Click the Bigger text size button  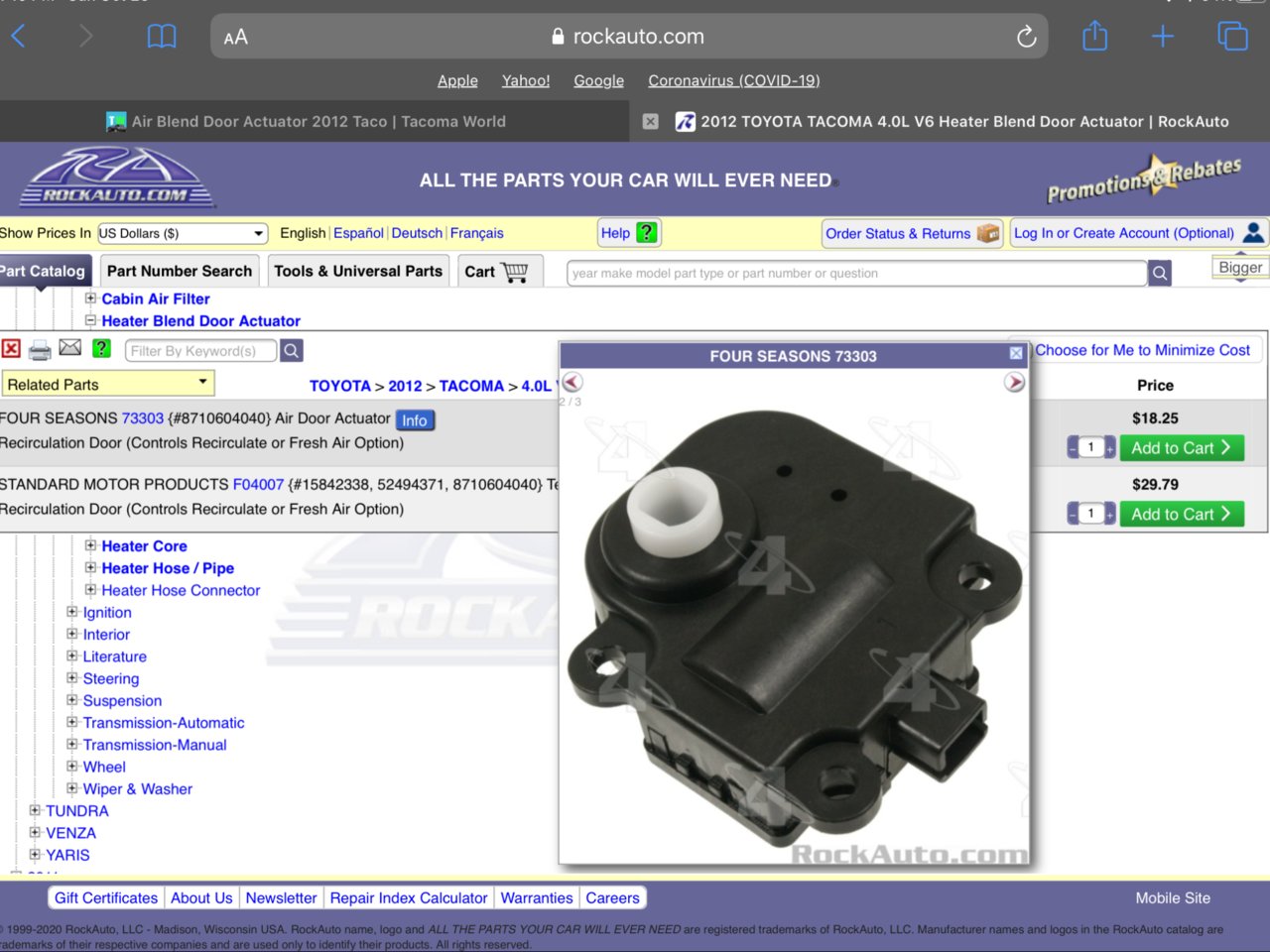(x=1240, y=267)
